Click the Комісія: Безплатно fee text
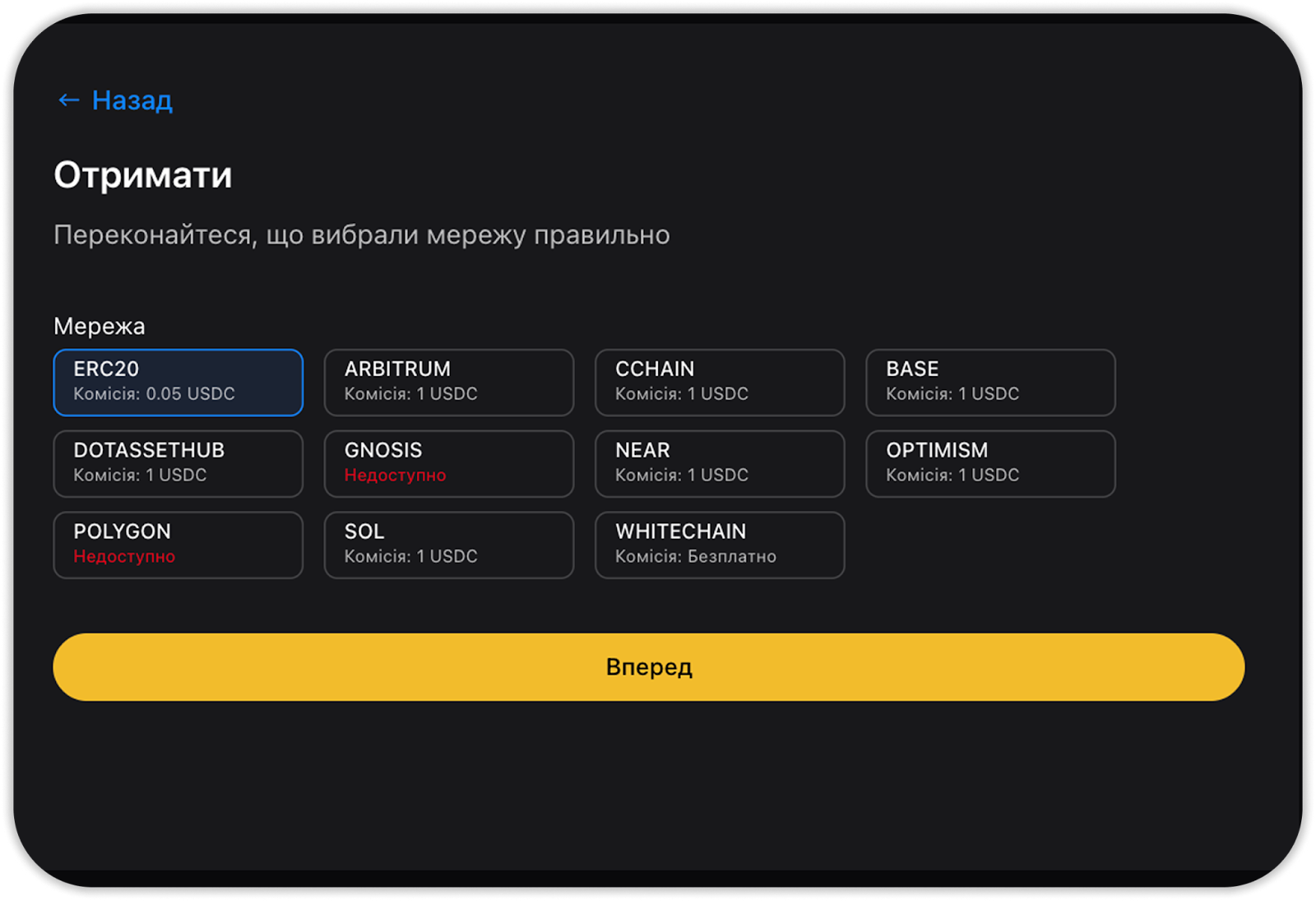 pos(695,557)
